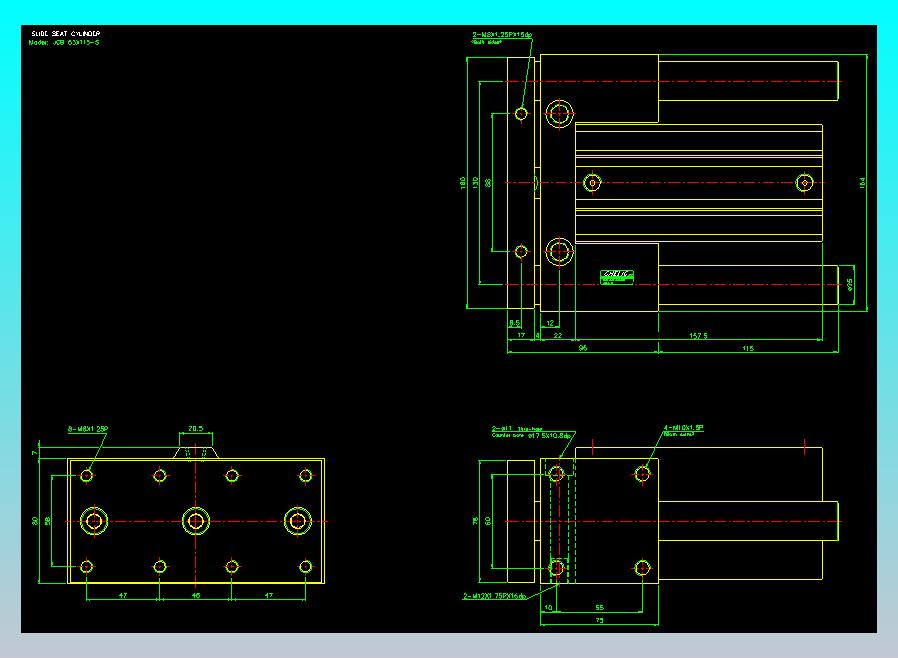Click the "4-M10x1.5P" thread callout

coord(683,428)
